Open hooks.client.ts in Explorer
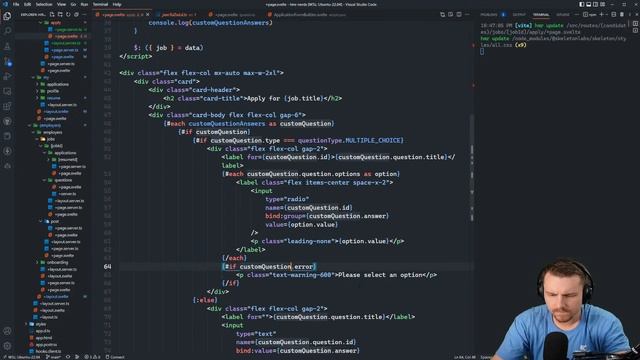 click(x=48, y=351)
